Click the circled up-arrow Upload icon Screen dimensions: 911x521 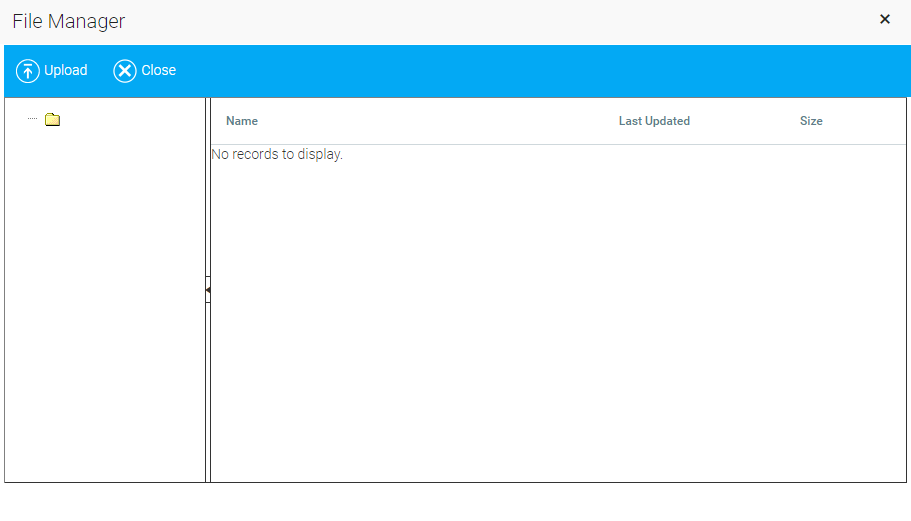[x=28, y=71]
